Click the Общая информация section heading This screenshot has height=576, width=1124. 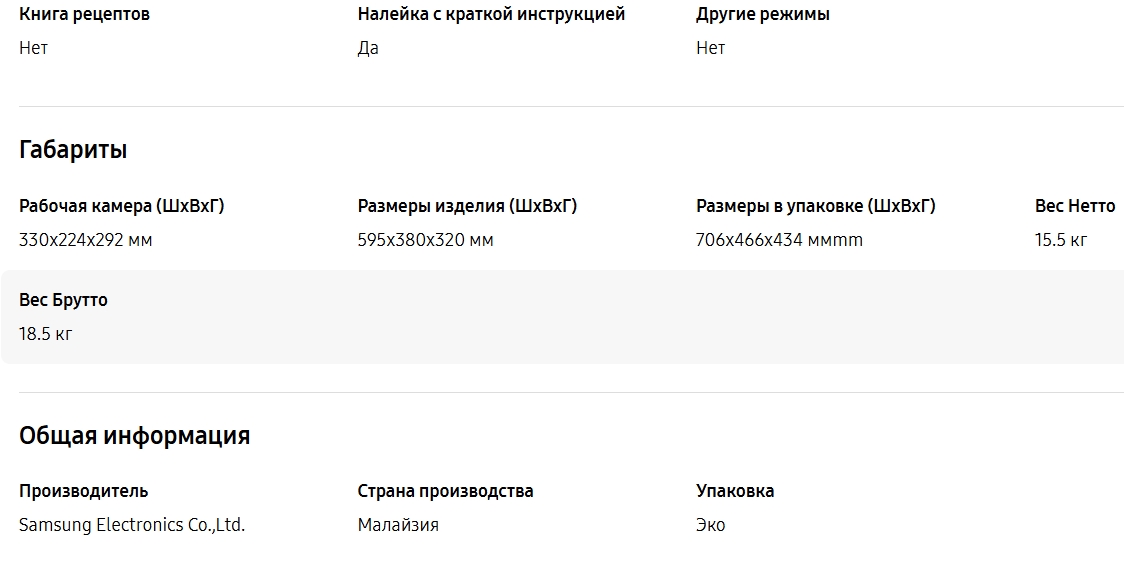(x=135, y=436)
